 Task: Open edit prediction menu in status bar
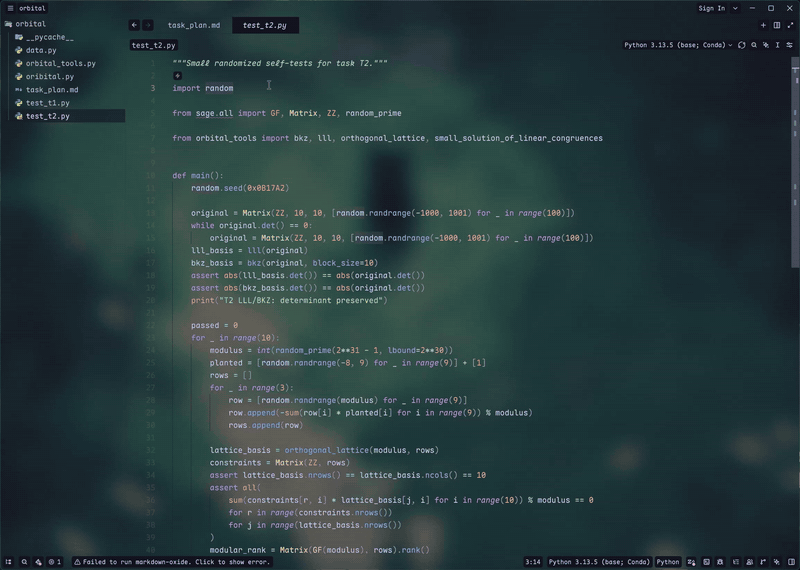click(x=691, y=562)
